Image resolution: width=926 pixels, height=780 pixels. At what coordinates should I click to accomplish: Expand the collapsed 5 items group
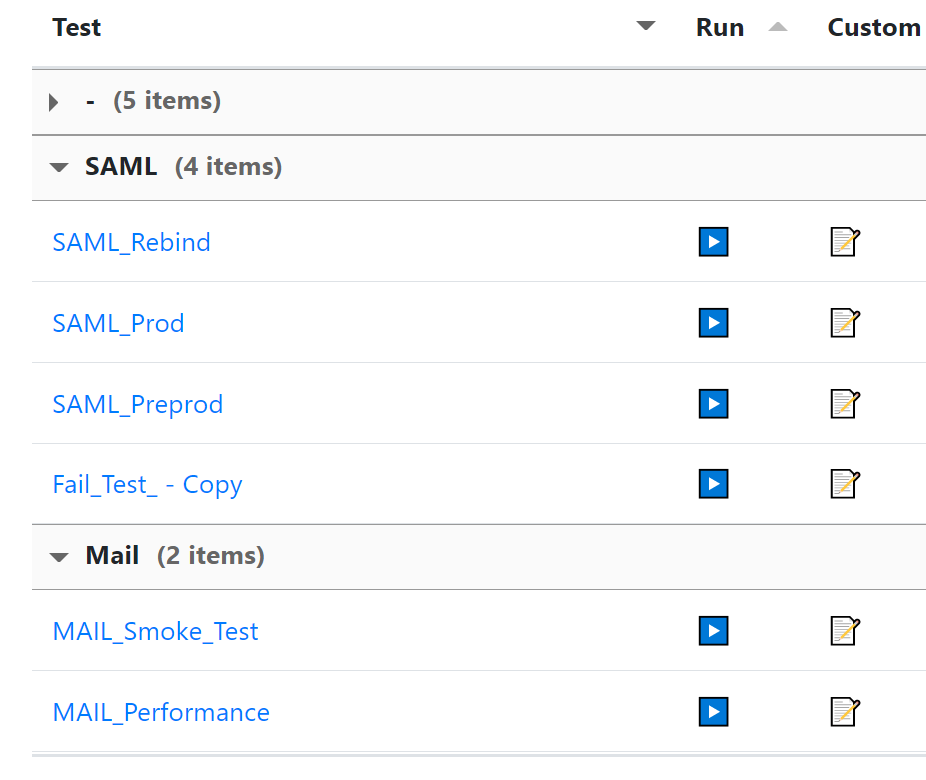tap(54, 102)
